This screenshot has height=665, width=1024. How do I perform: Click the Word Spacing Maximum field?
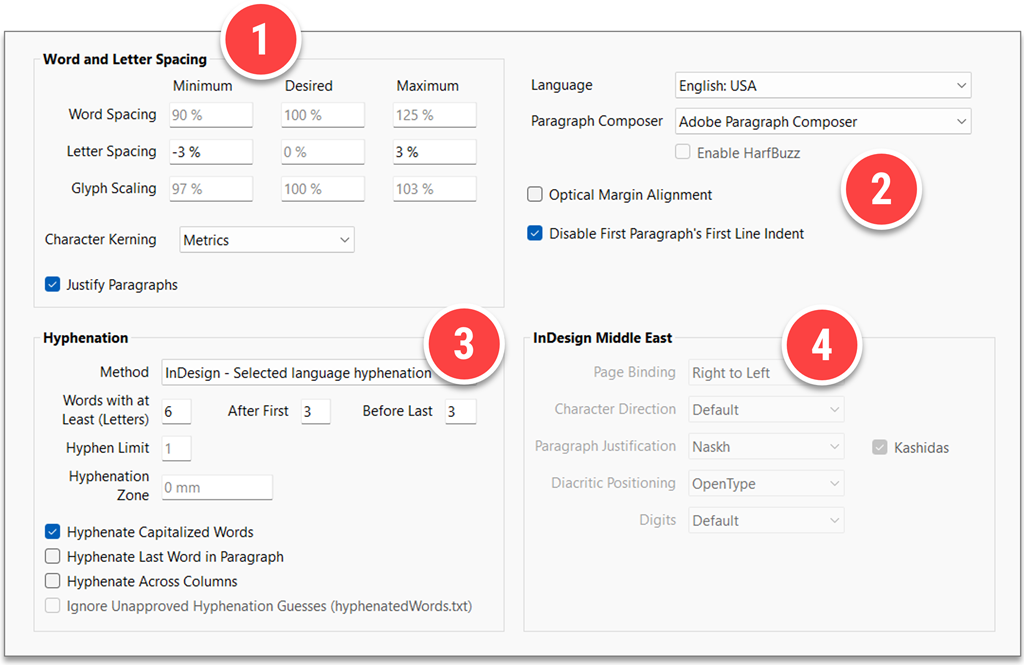click(434, 115)
